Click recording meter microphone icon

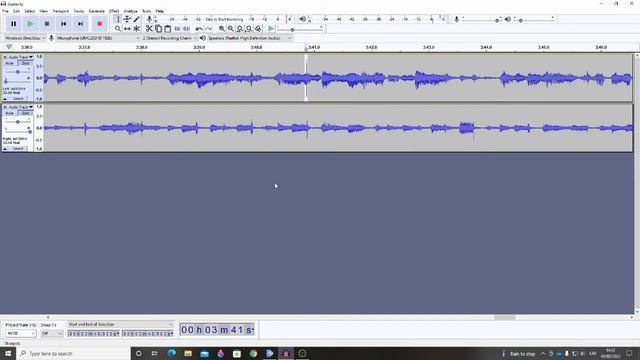click(149, 19)
